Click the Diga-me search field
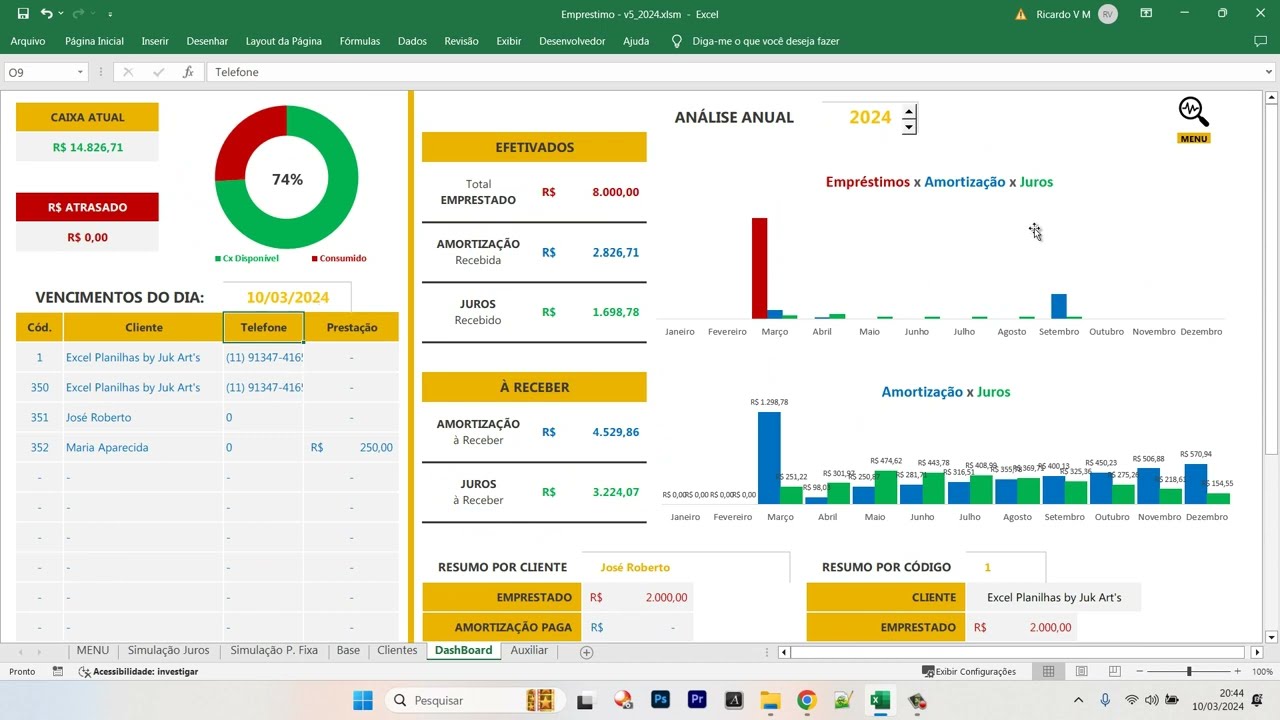This screenshot has height=720, width=1280. click(766, 41)
